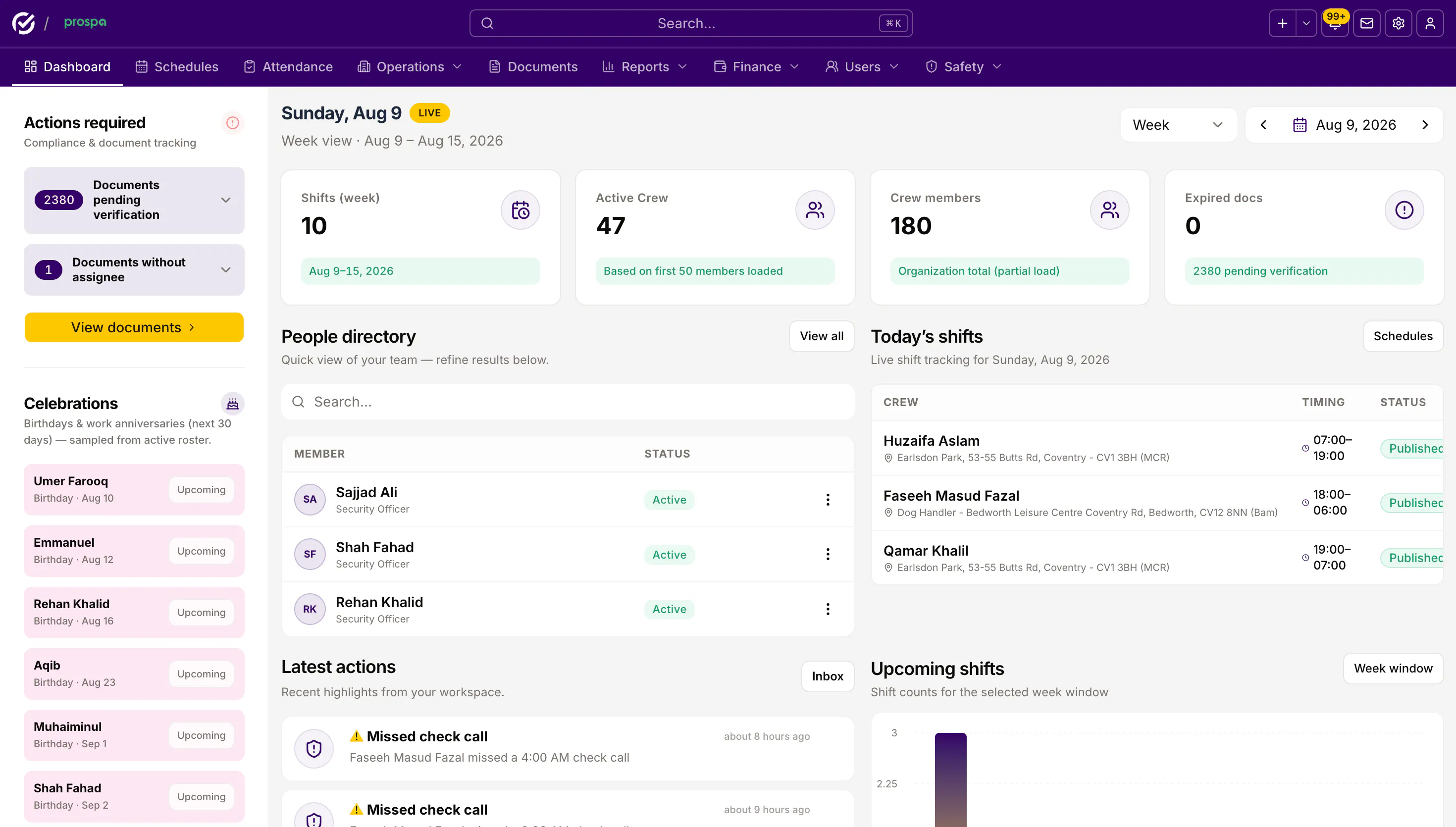Click Schedules button in Today's shifts
Viewport: 1456px width, 827px height.
[1403, 336]
